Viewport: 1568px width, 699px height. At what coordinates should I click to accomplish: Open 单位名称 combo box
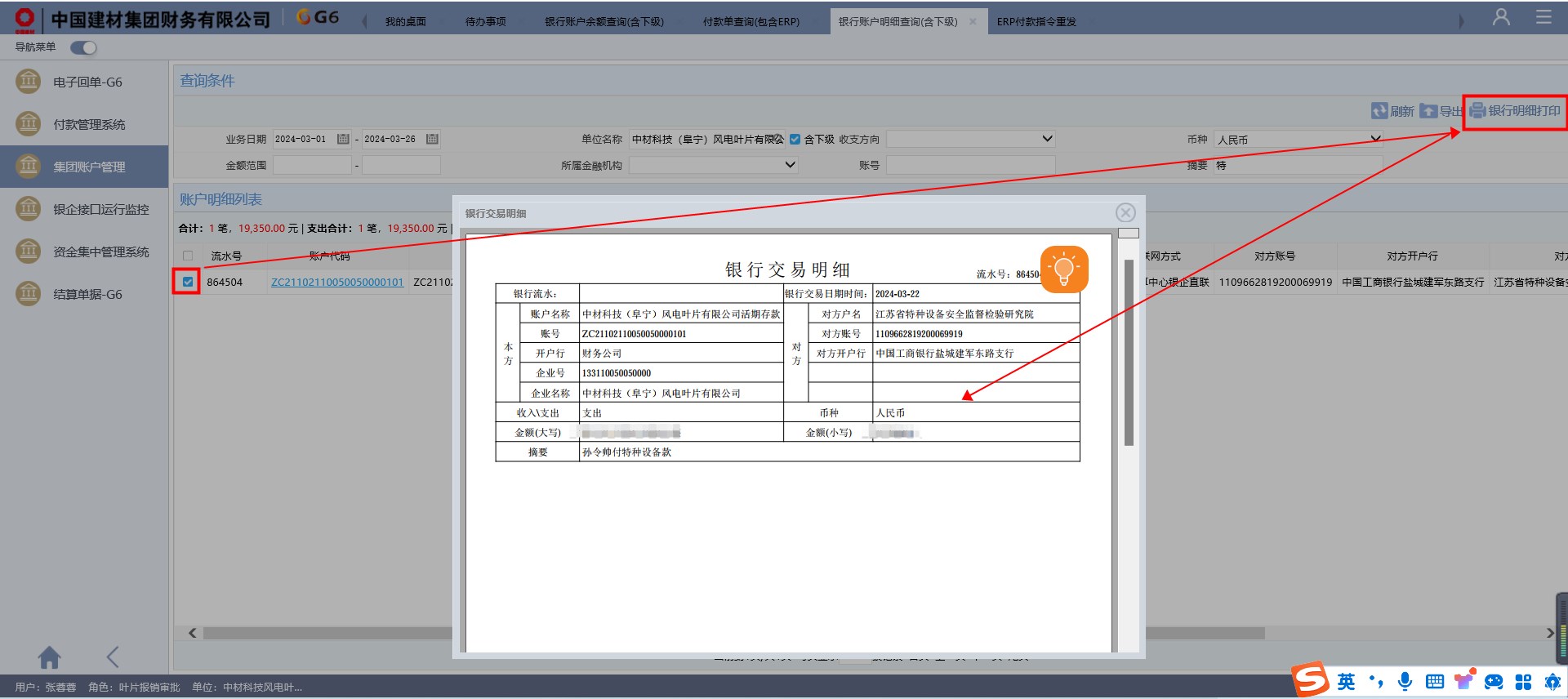coord(706,139)
